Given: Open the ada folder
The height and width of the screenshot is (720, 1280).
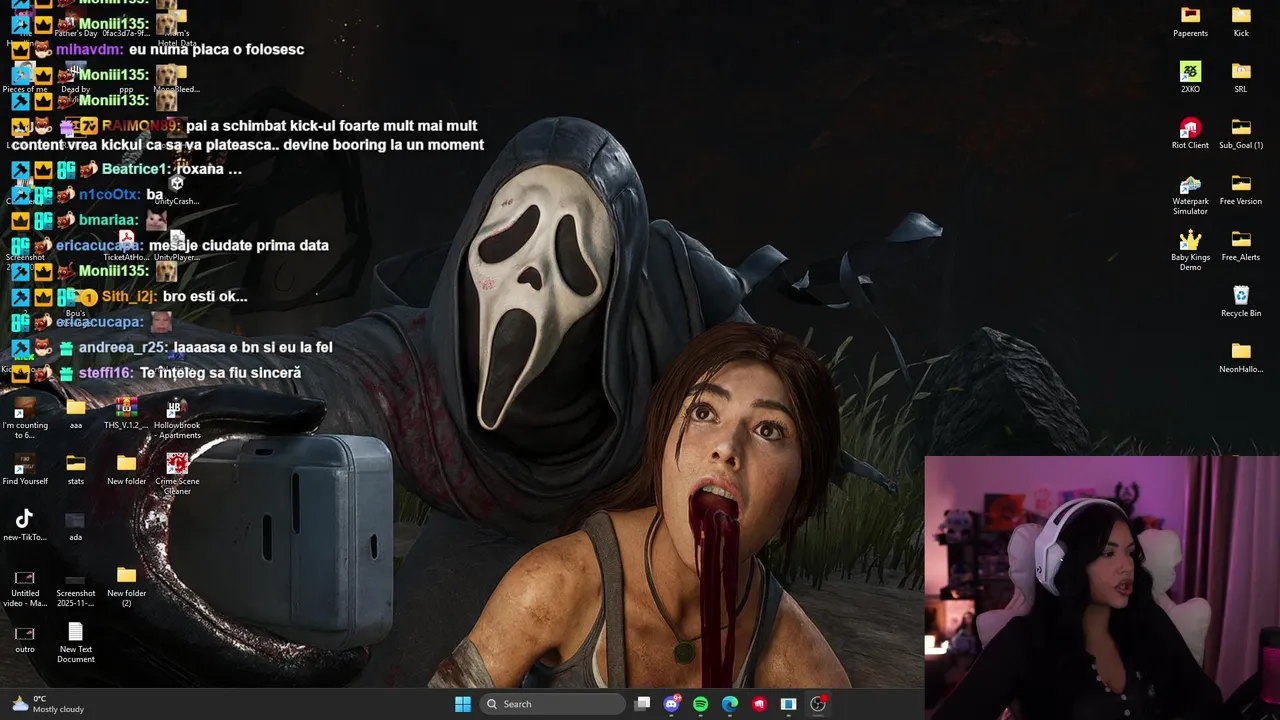Looking at the screenshot, I should pos(76,525).
